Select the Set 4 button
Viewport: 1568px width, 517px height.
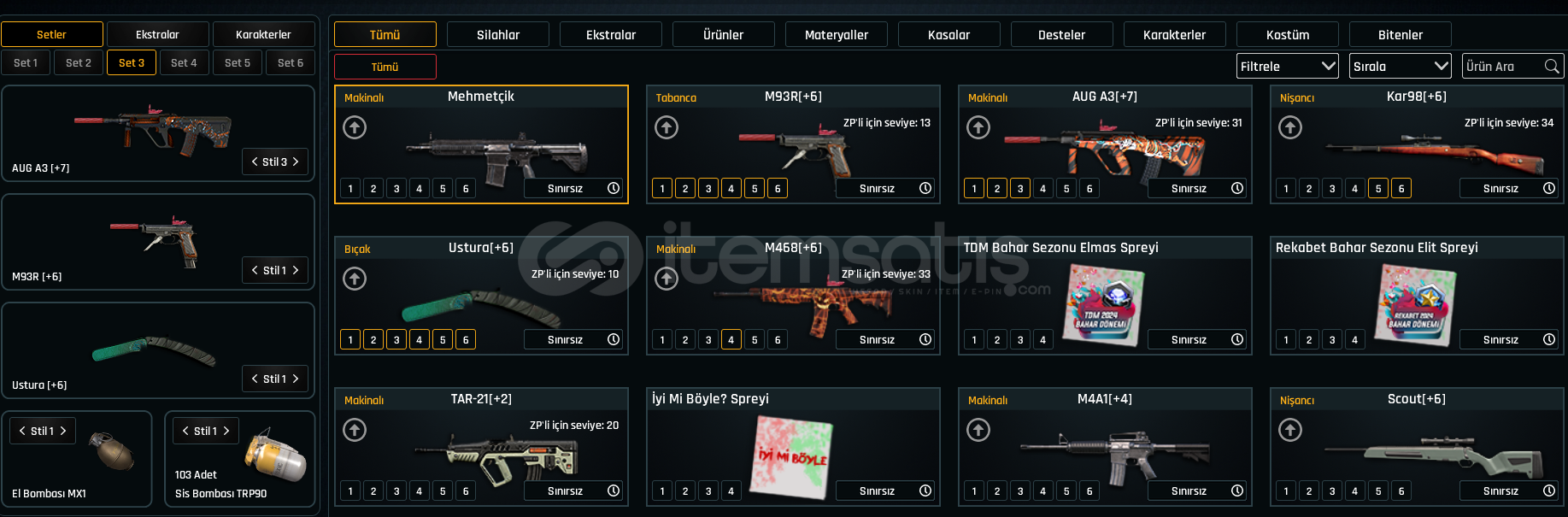(x=184, y=62)
